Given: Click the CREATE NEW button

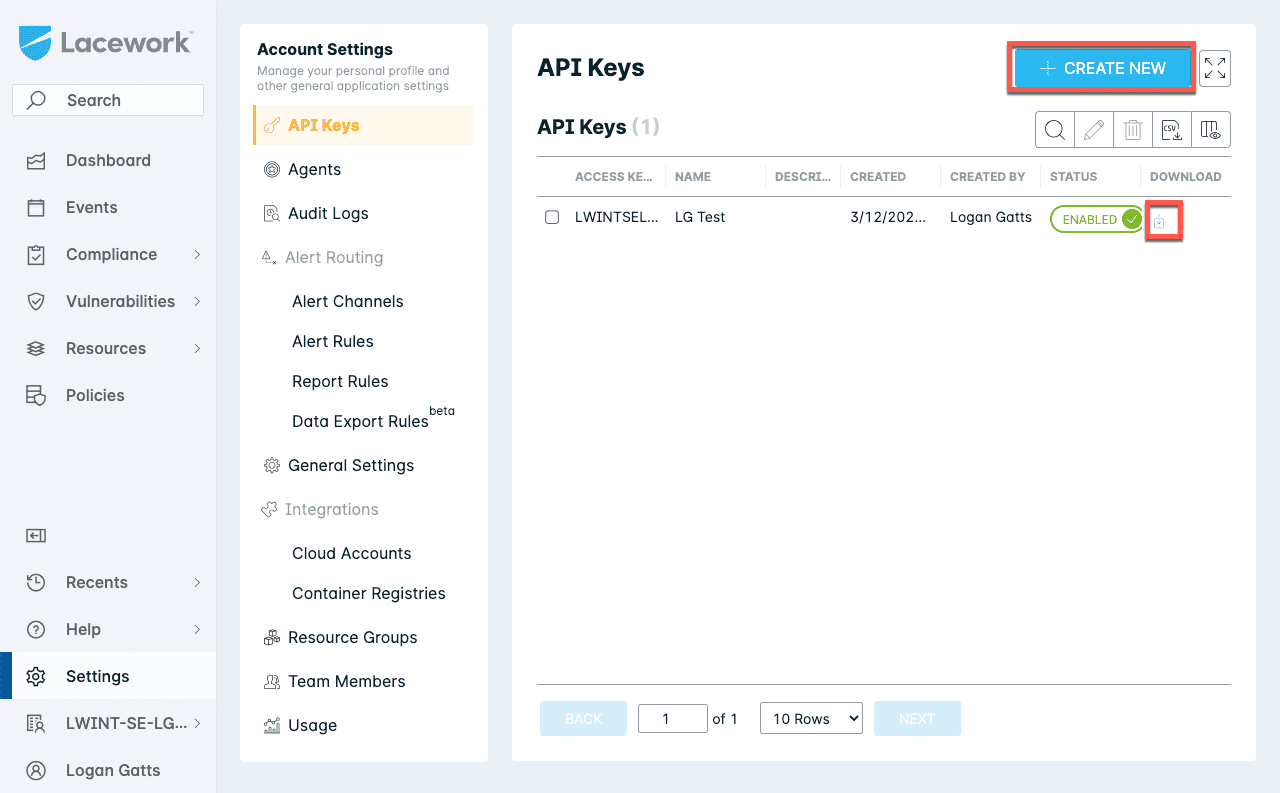Looking at the screenshot, I should tap(1101, 68).
